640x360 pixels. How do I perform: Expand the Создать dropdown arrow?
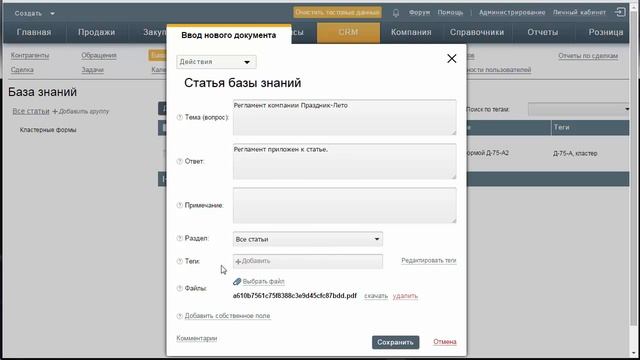tap(52, 13)
